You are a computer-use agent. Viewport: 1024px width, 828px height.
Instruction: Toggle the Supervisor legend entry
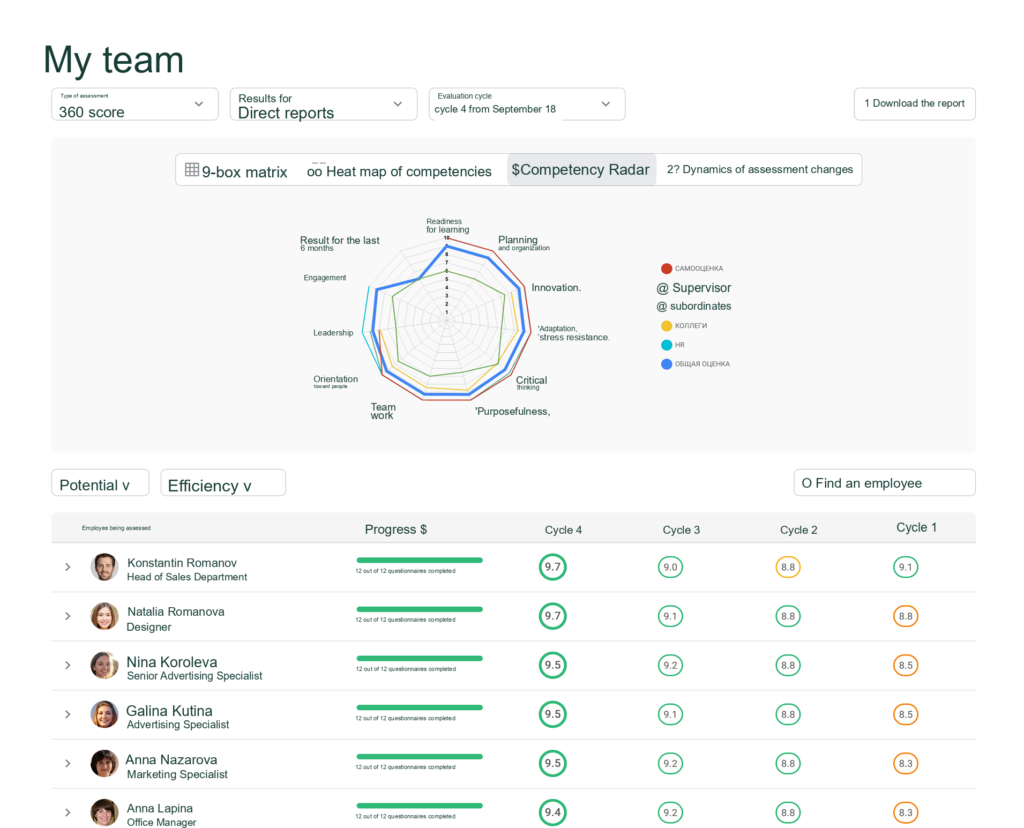click(x=694, y=288)
